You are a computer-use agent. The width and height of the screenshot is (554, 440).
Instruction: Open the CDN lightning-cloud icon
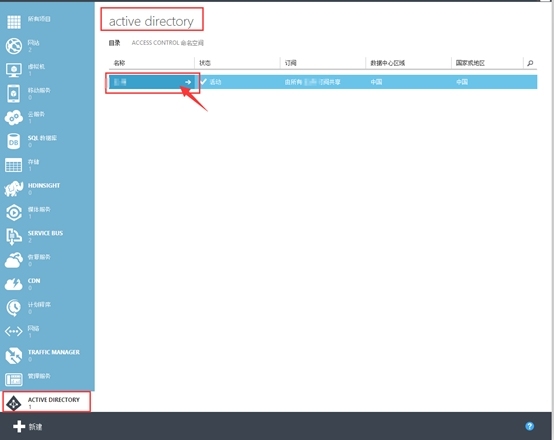14,284
